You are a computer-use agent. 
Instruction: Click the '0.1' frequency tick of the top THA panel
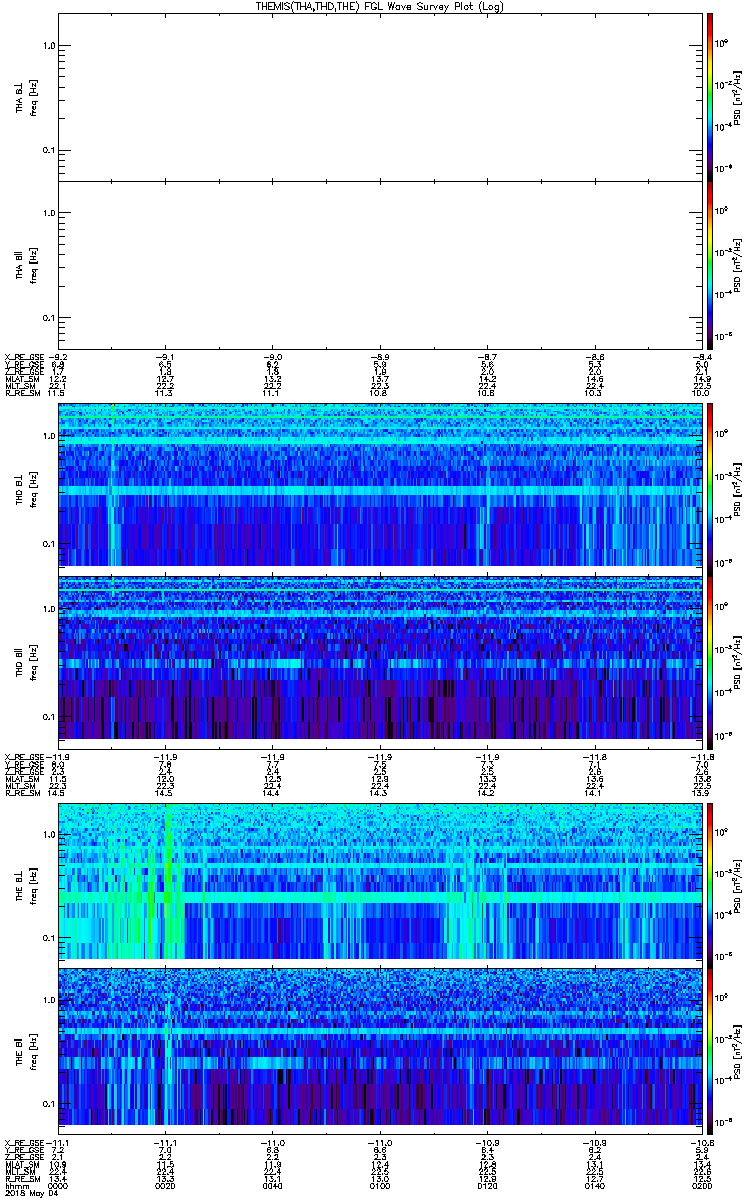click(x=49, y=150)
